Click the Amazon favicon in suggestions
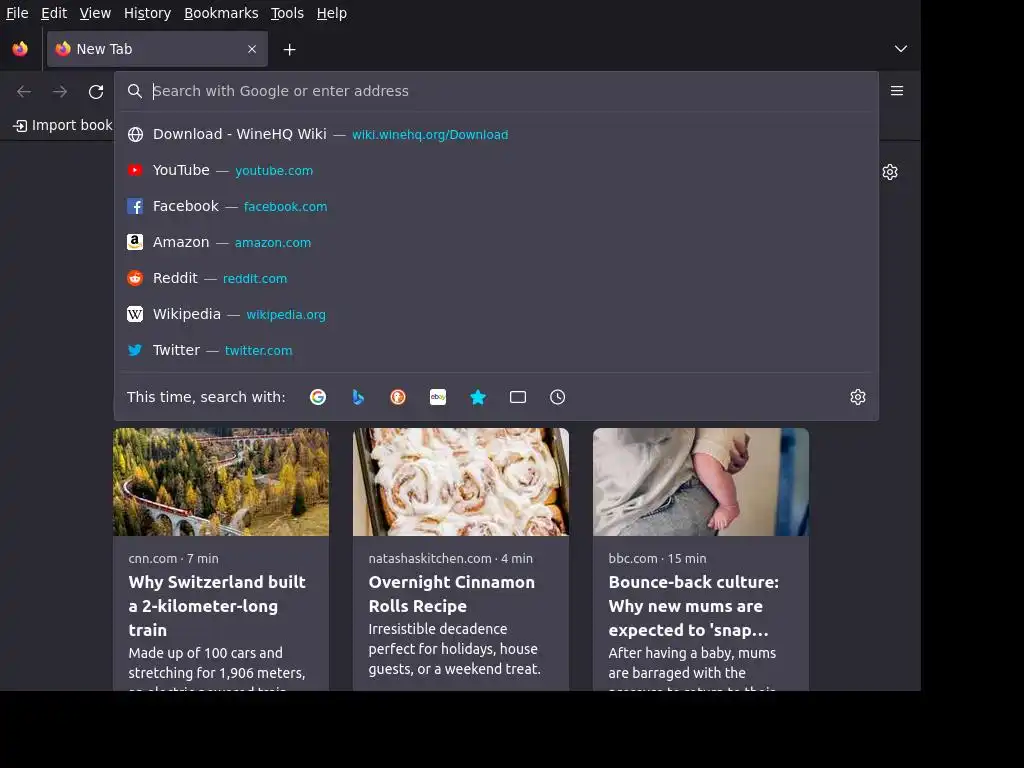This screenshot has width=1024, height=768. tap(135, 242)
